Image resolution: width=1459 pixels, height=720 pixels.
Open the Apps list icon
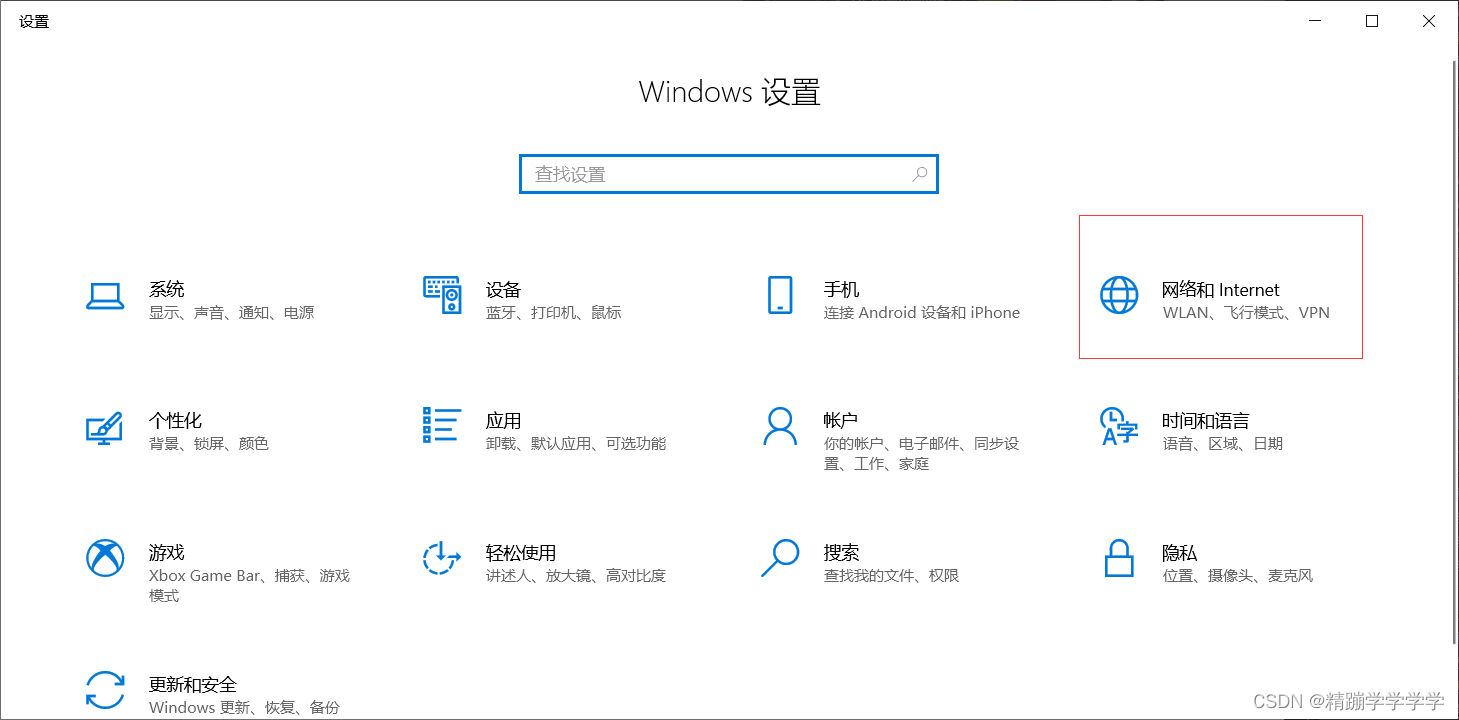pos(442,425)
